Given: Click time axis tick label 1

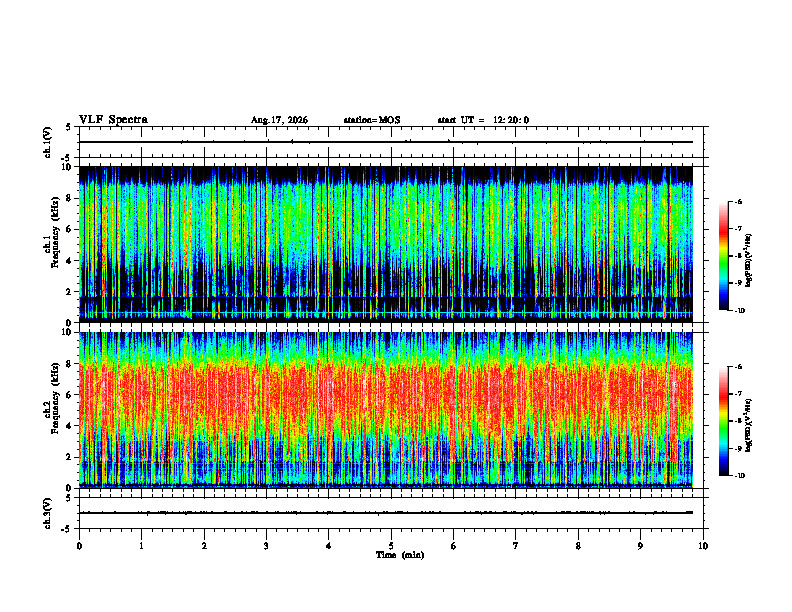Looking at the screenshot, I should [141, 546].
